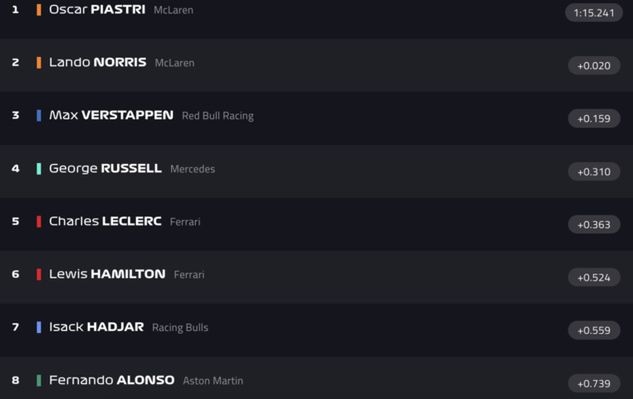Click orange McLaren color bar beside Piastri

pos(39,10)
